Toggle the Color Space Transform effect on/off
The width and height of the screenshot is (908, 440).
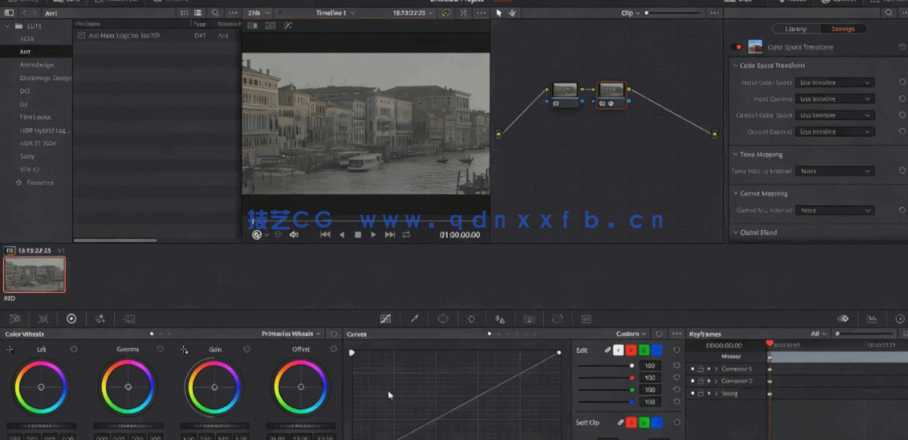[x=737, y=47]
